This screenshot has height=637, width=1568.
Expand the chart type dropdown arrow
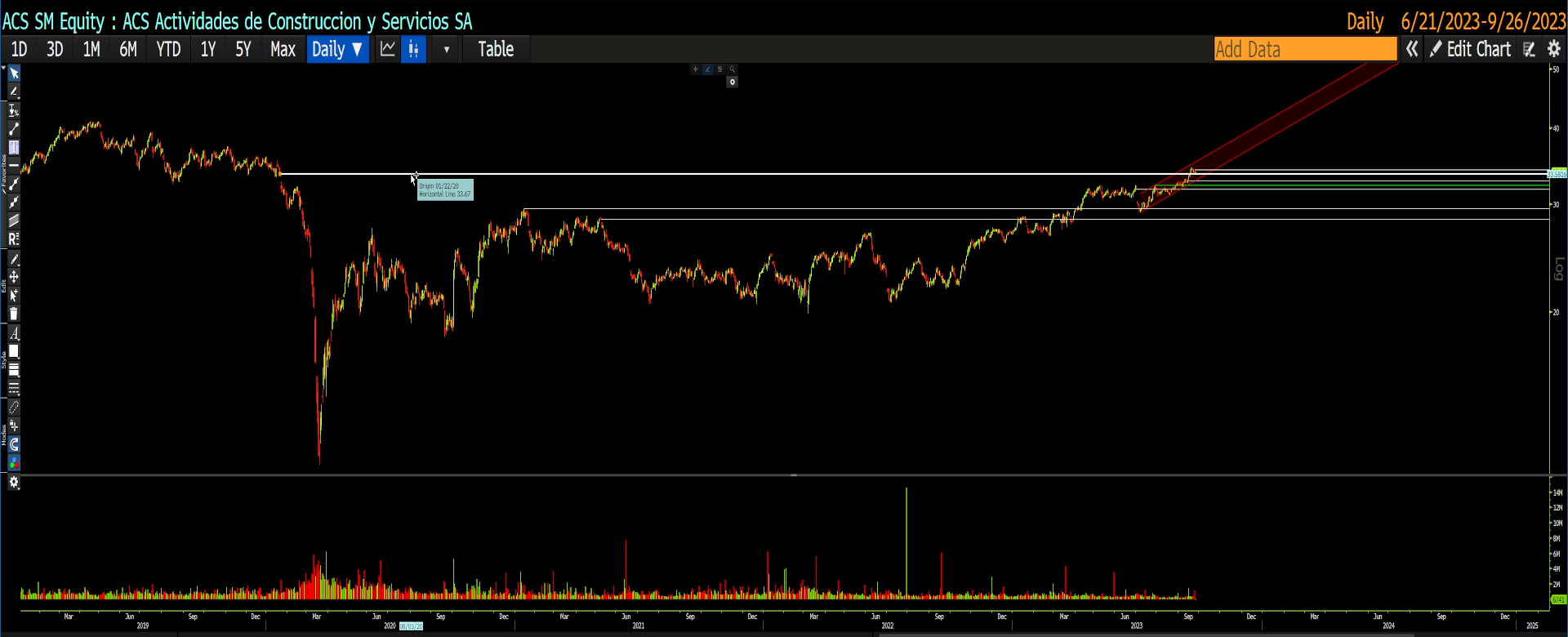coord(446,49)
